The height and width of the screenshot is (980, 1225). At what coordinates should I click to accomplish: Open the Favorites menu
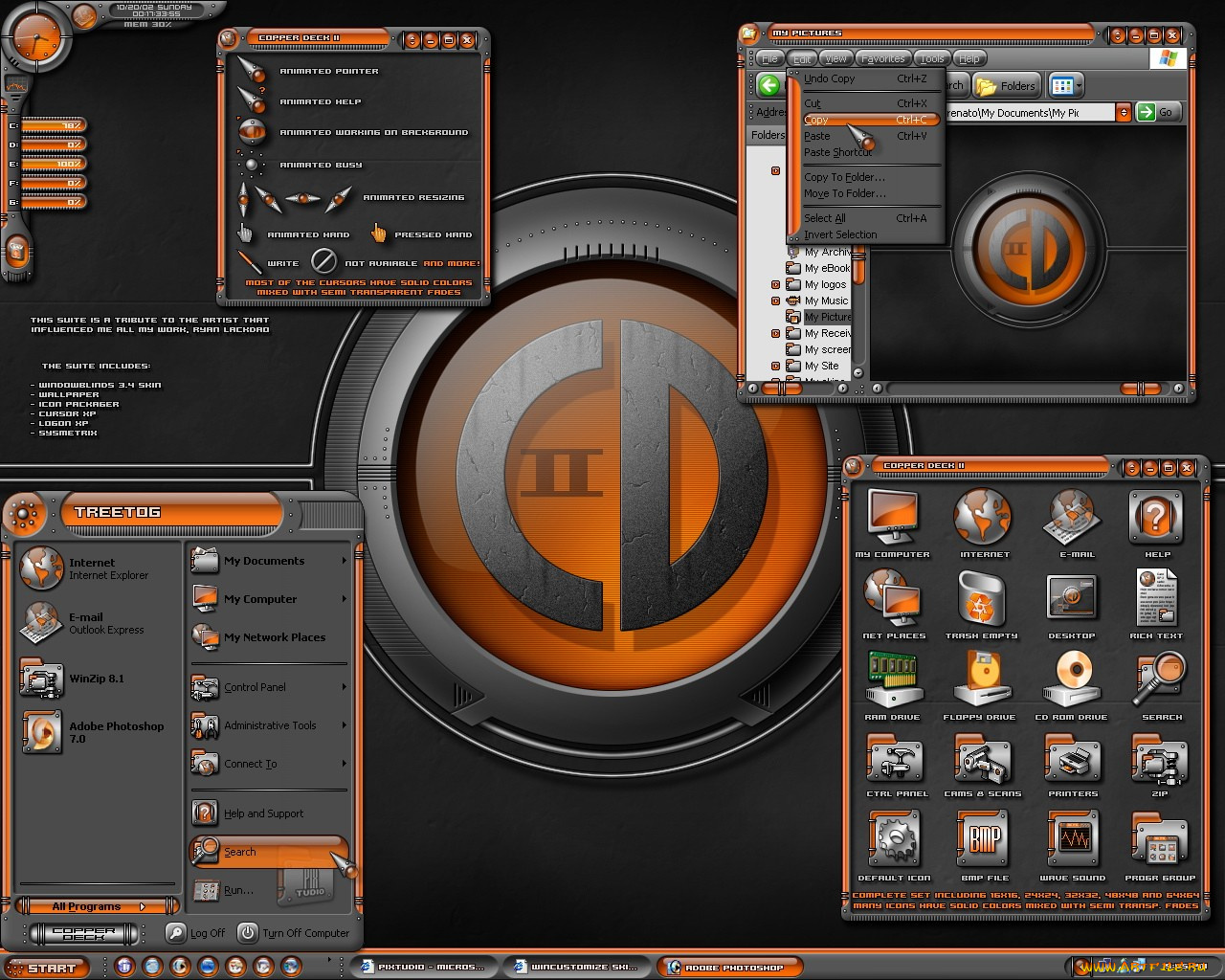coord(881,58)
